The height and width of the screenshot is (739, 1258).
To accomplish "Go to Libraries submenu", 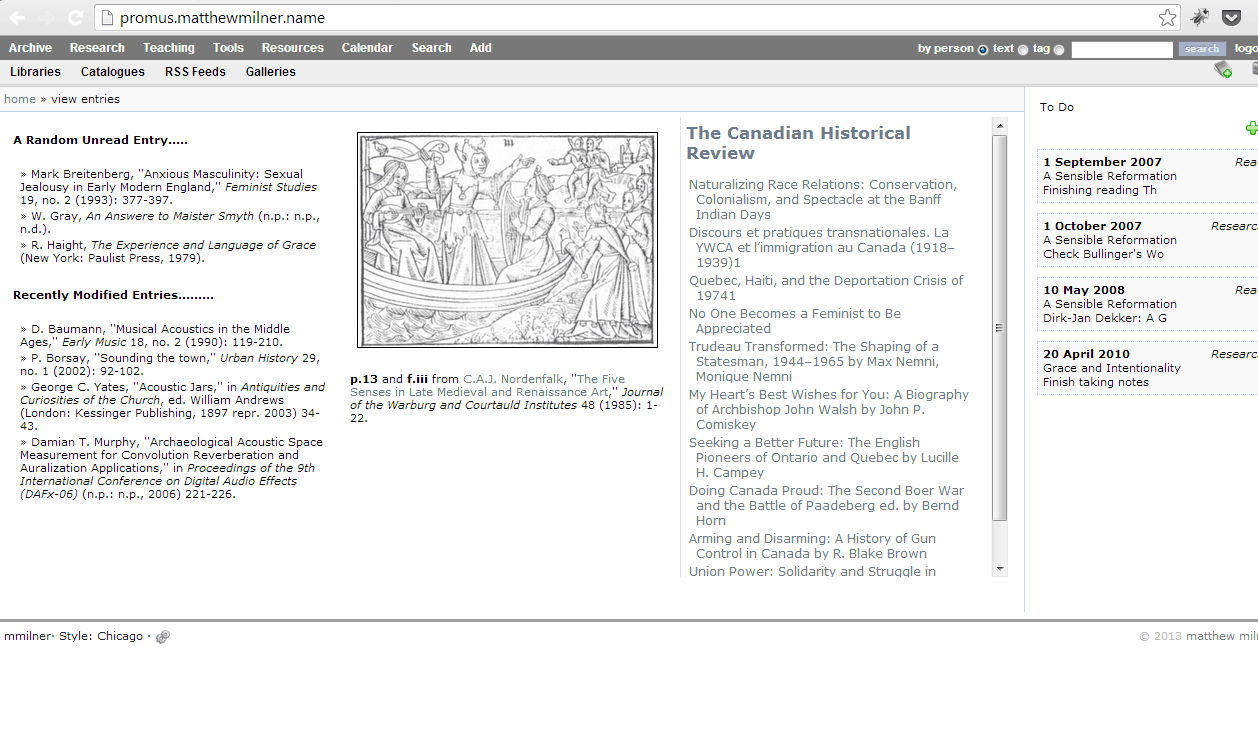I will coord(35,72).
